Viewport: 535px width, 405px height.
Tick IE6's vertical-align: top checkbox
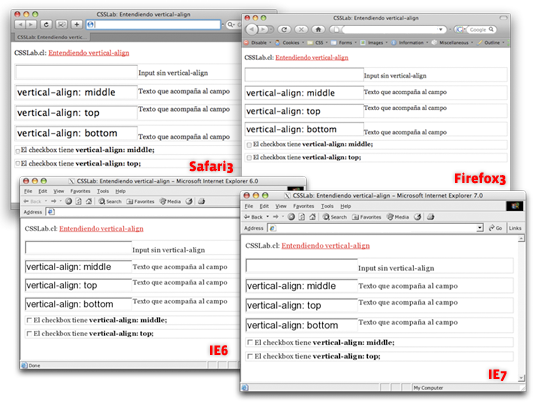(x=29, y=333)
